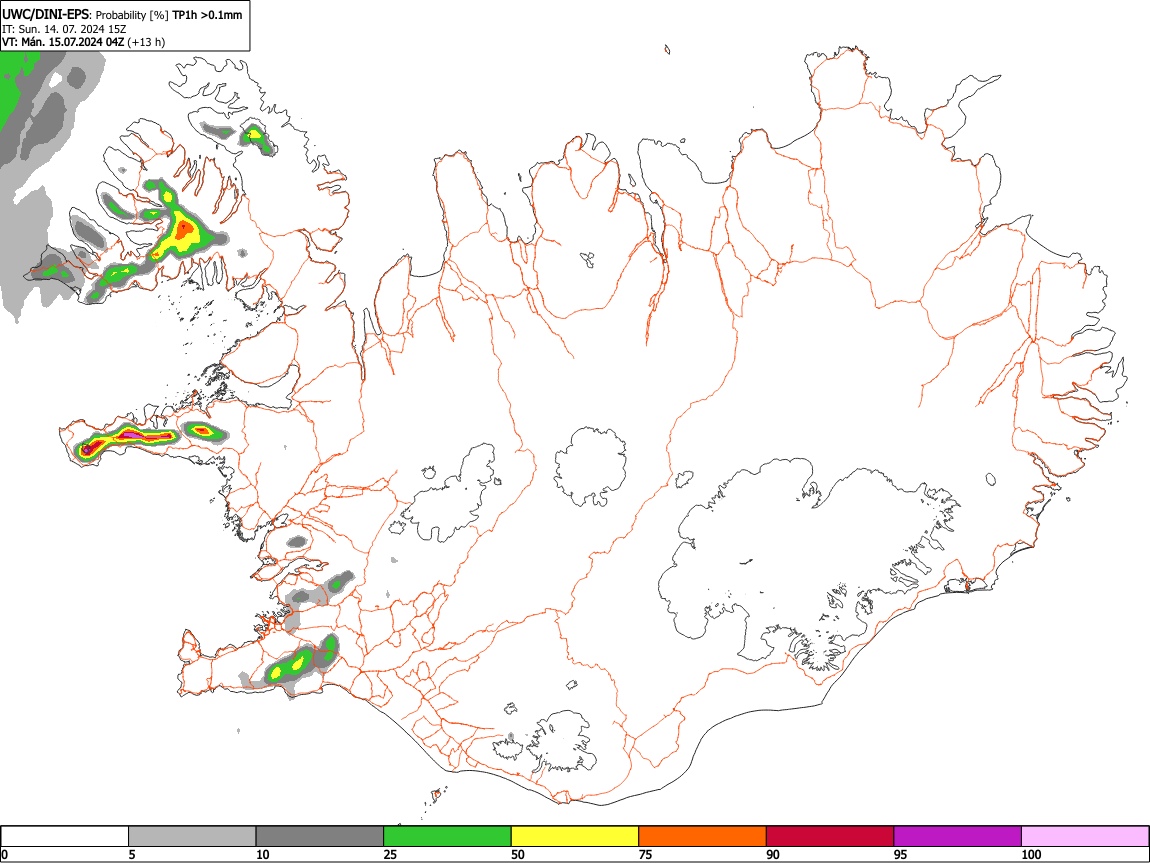Click the green 25–50% legend swatch
Viewport: 1150px width, 863px height.
point(447,837)
